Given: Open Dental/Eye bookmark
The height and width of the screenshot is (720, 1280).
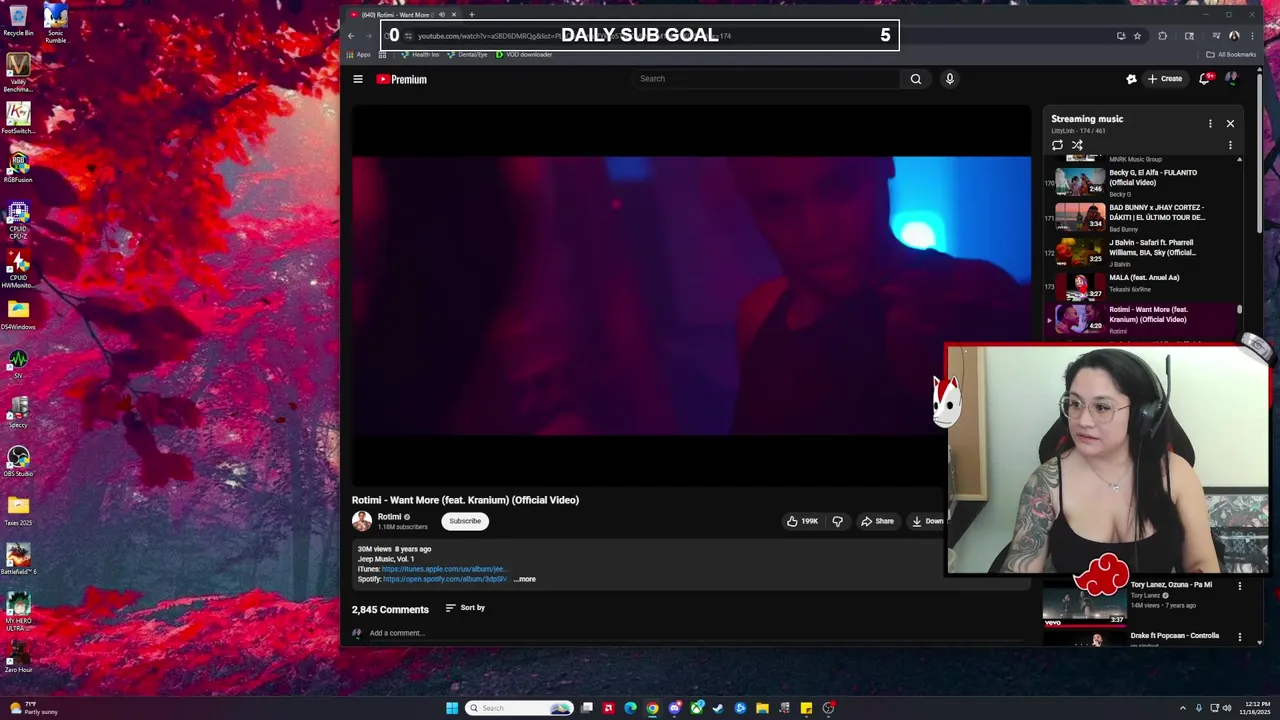Looking at the screenshot, I should 467,54.
